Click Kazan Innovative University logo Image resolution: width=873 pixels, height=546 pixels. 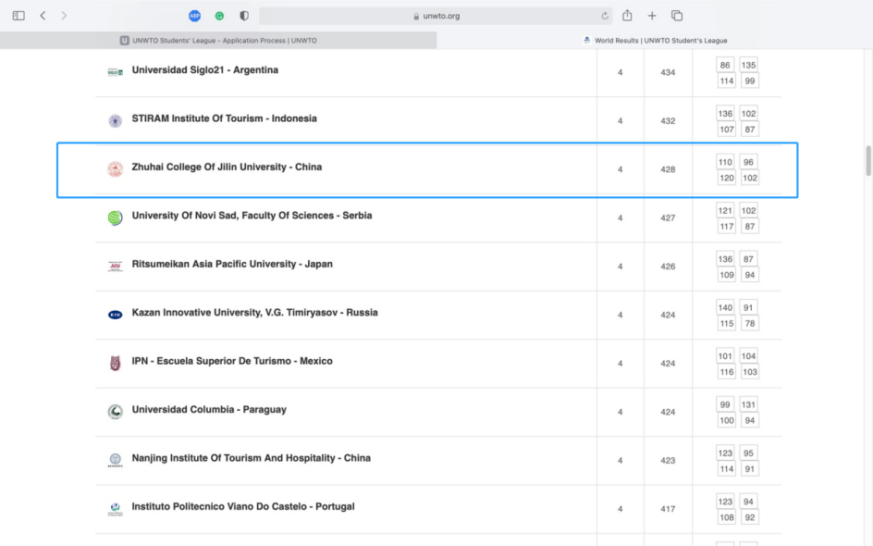point(115,314)
